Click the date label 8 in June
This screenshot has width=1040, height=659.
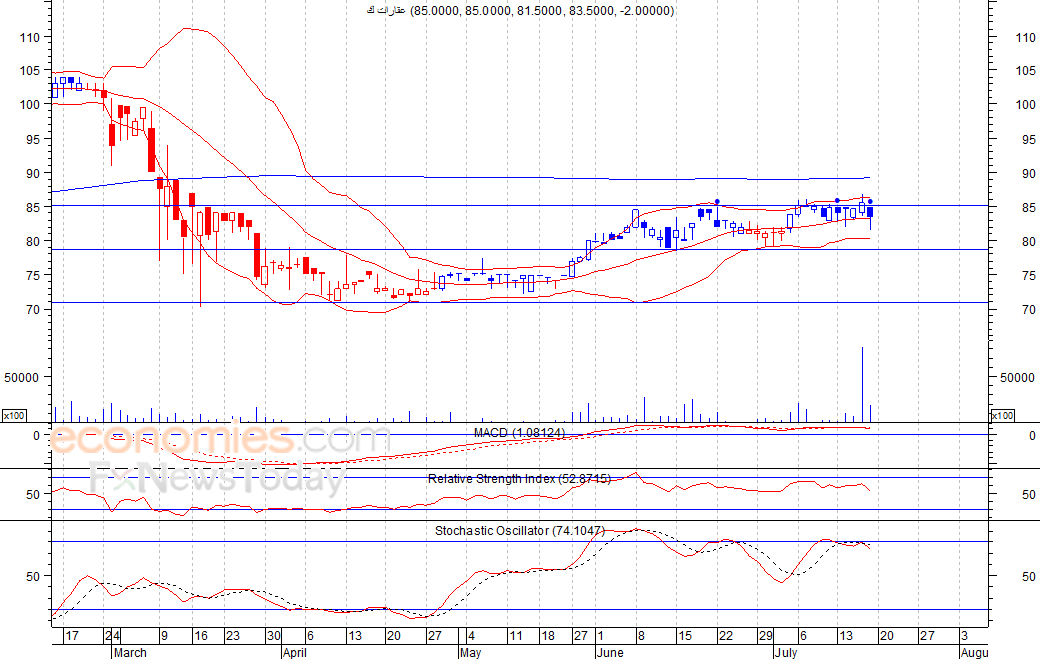[641, 636]
